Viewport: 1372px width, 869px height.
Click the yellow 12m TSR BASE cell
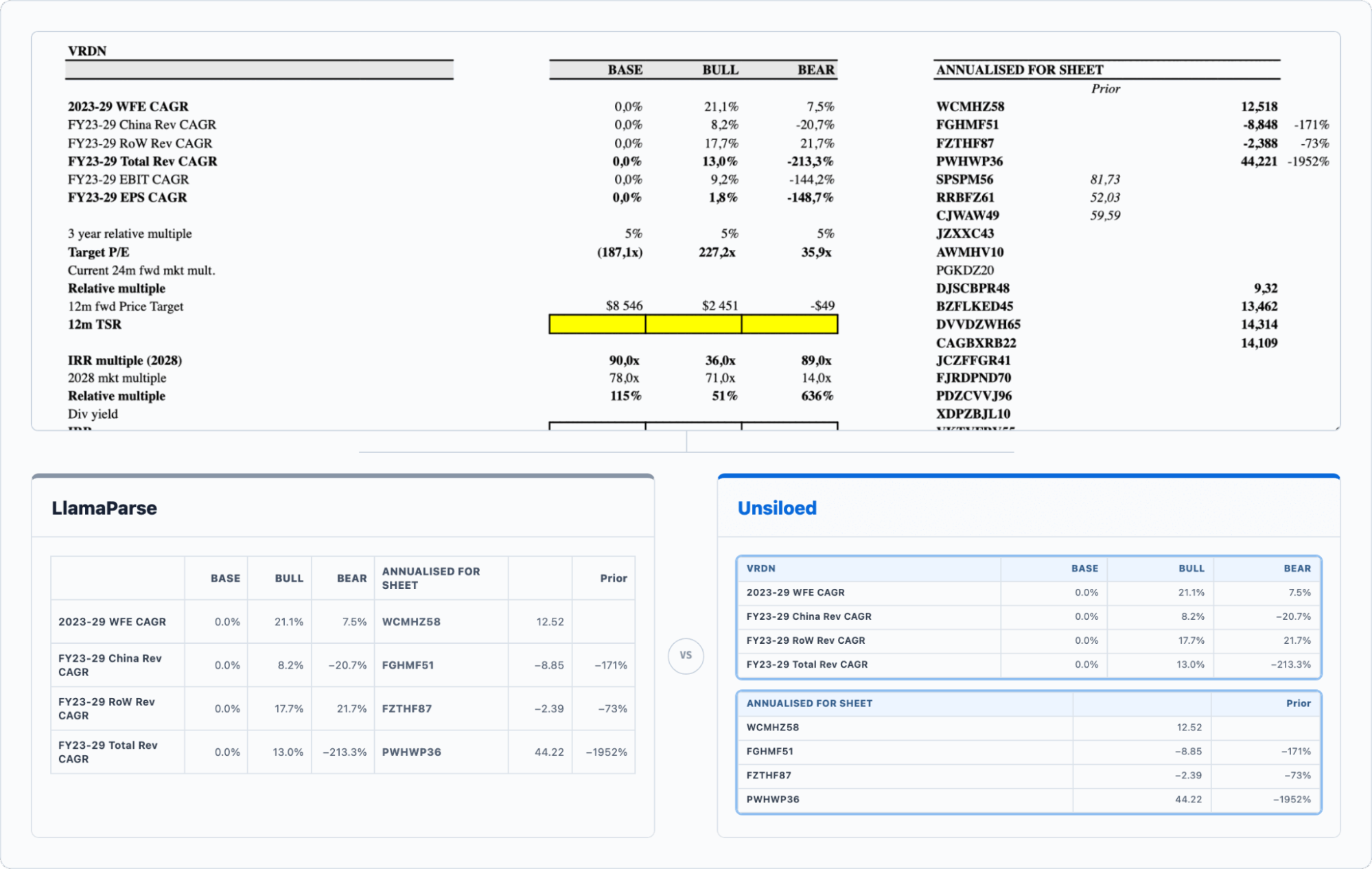pyautogui.click(x=597, y=324)
